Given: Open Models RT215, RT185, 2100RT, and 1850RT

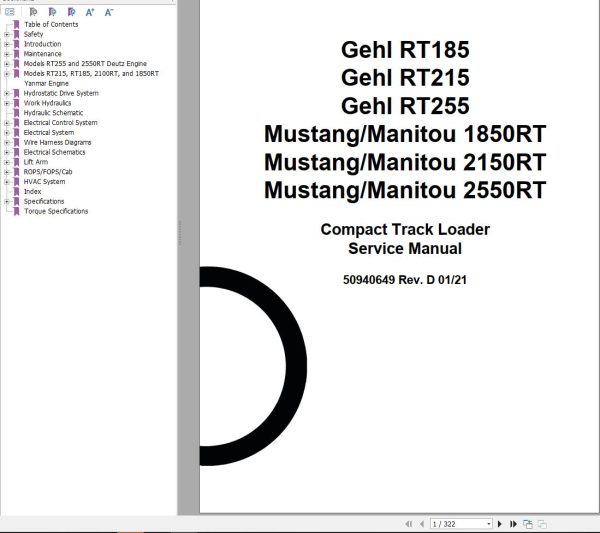Looking at the screenshot, I should coord(91,73).
